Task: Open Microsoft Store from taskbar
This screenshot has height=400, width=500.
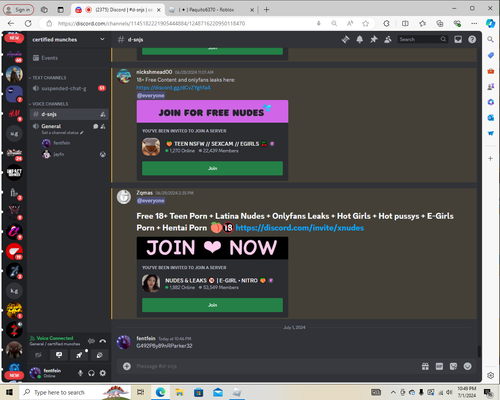Action: [x=199, y=392]
